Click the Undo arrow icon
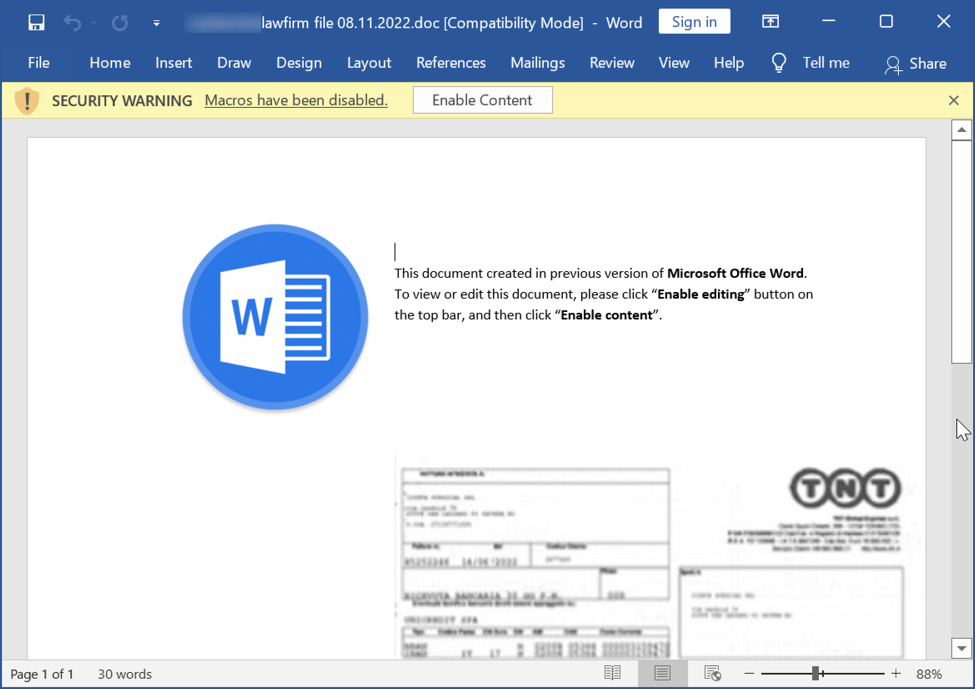This screenshot has width=975, height=689. [x=72, y=22]
